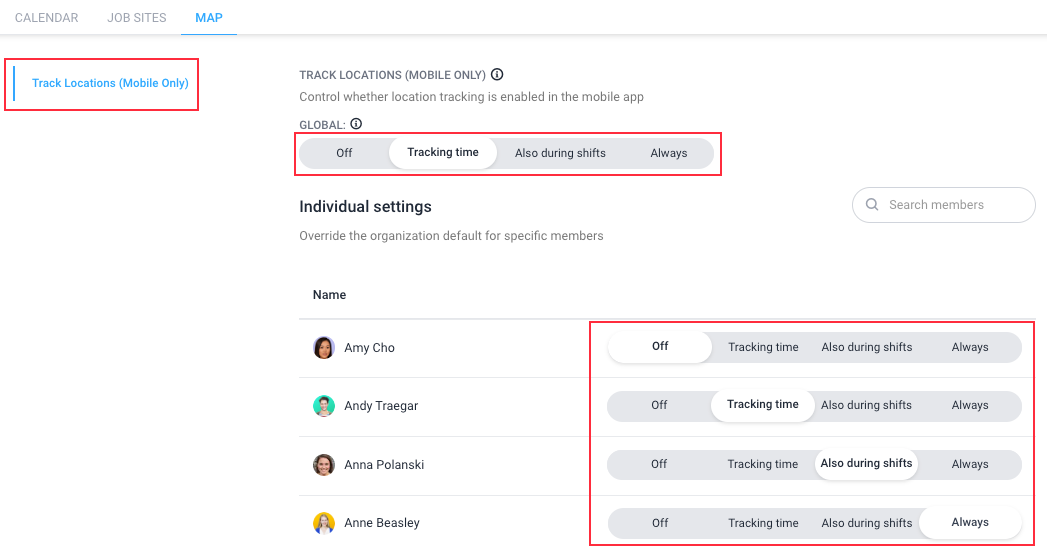The width and height of the screenshot is (1047, 549).
Task: Click the Name column header
Action: [329, 295]
